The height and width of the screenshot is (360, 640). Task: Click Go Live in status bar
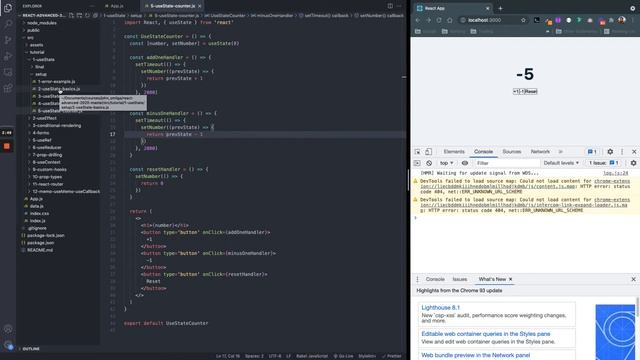(343, 356)
